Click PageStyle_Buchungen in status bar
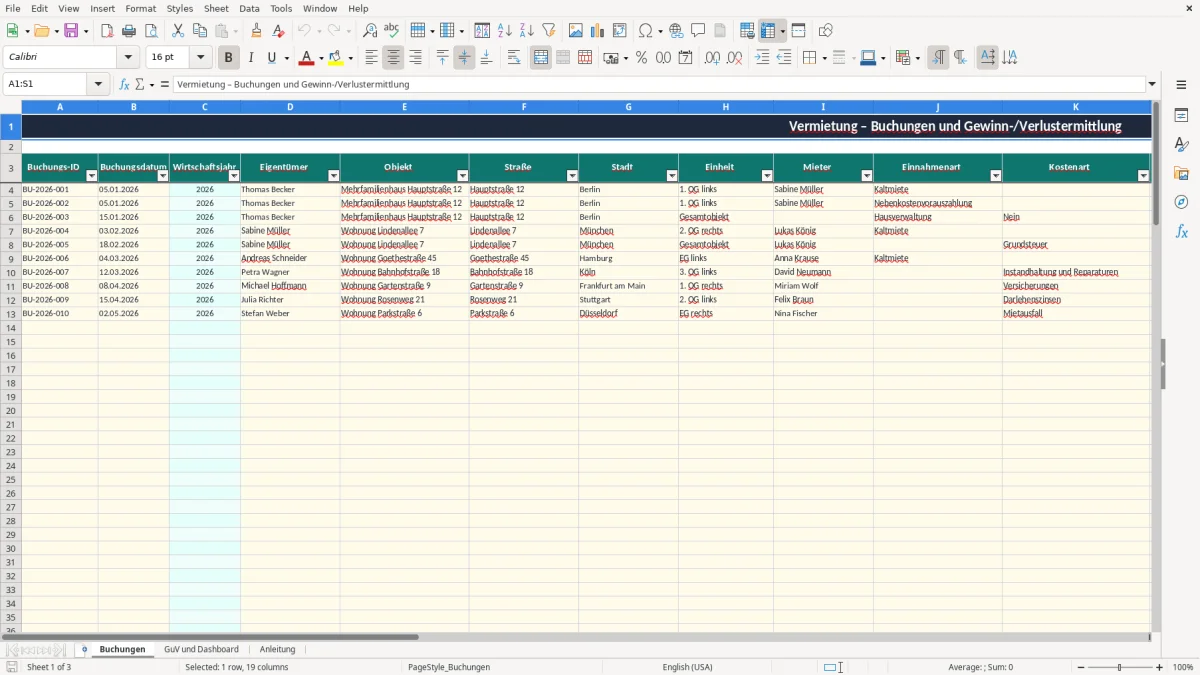The width and height of the screenshot is (1200, 675). point(449,667)
